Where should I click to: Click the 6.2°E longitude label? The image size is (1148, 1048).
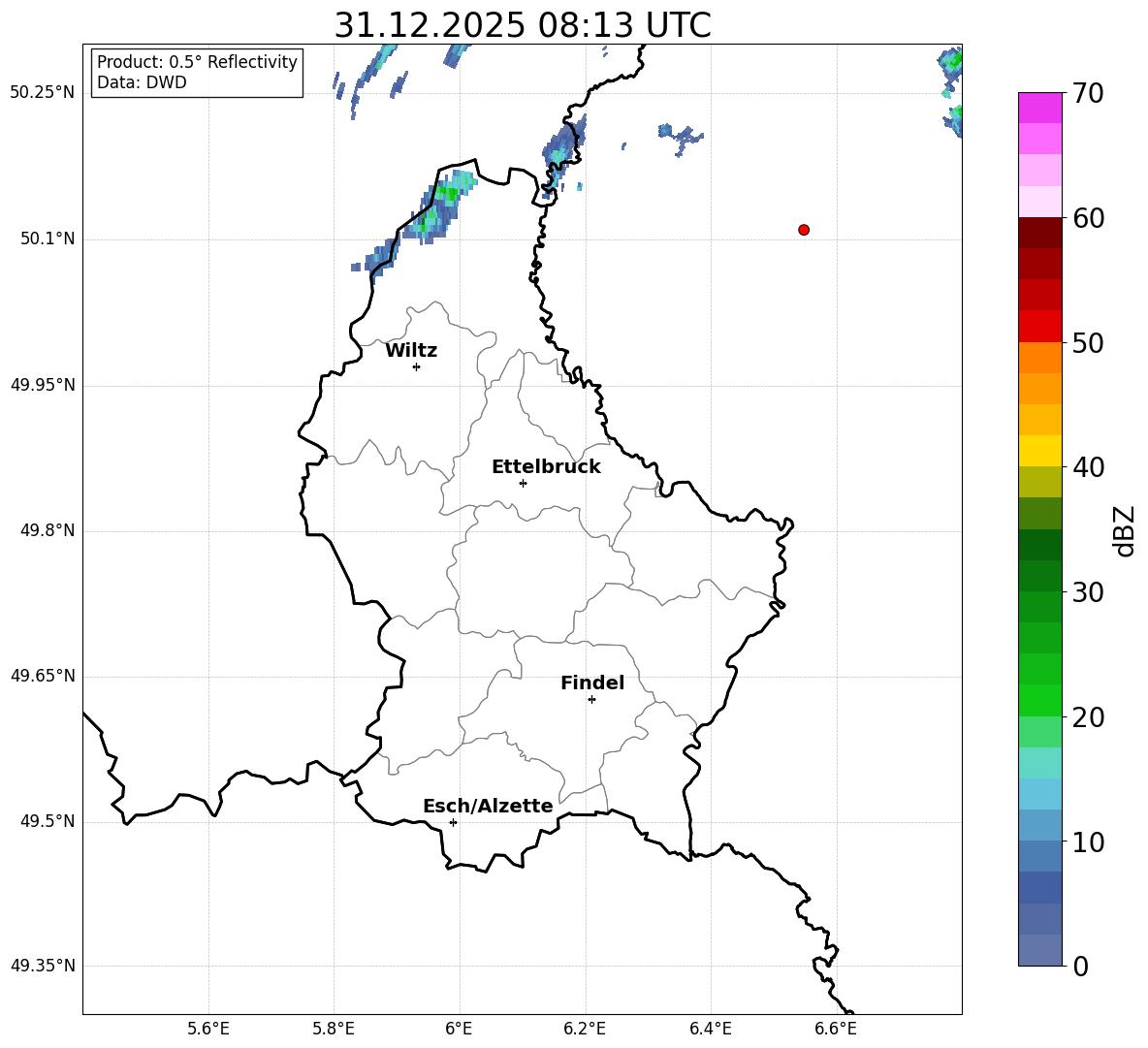[585, 1030]
